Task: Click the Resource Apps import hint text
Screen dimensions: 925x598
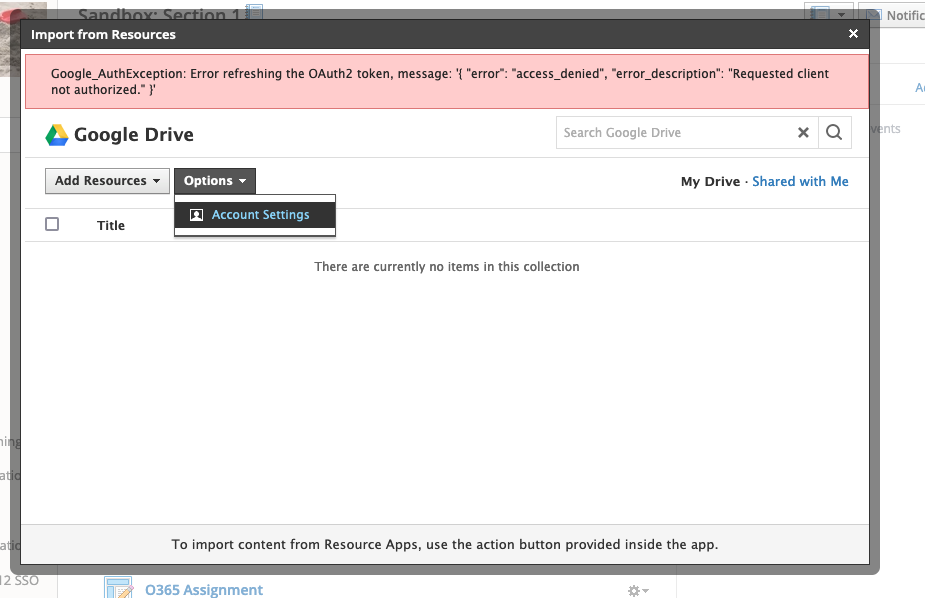Action: (x=445, y=544)
